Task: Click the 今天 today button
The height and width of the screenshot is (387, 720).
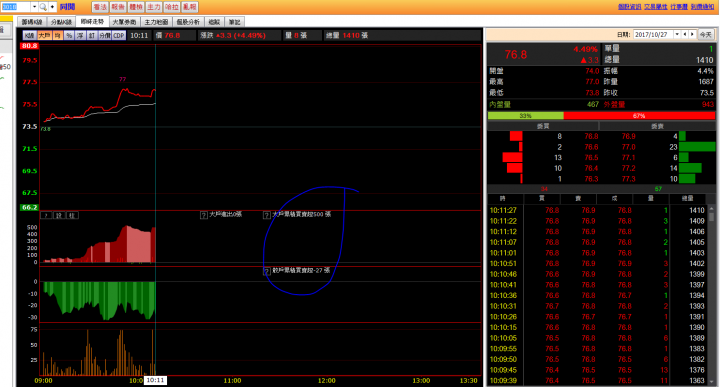Action: [x=705, y=34]
